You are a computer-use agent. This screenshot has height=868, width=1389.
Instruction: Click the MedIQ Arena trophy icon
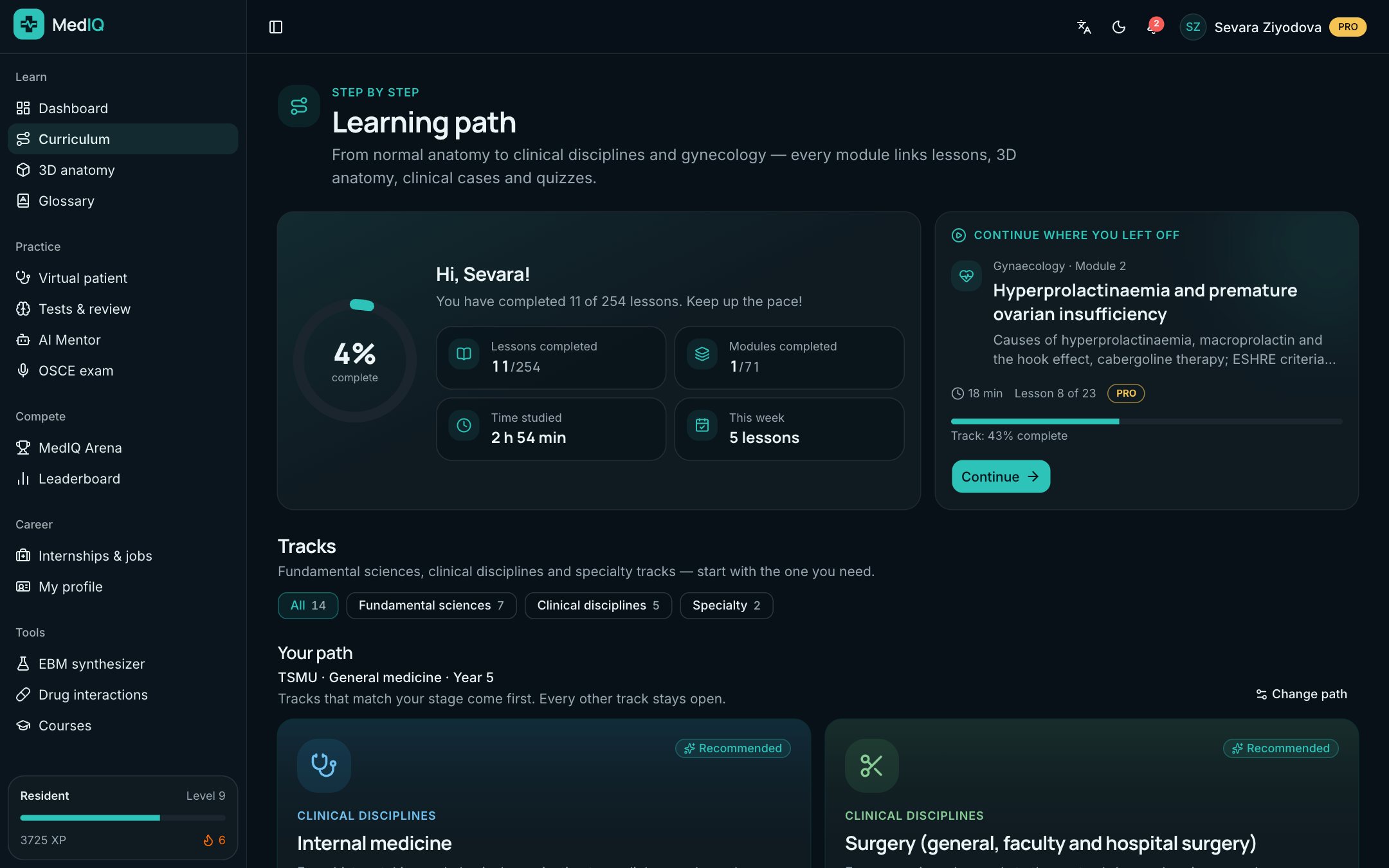[x=23, y=448]
